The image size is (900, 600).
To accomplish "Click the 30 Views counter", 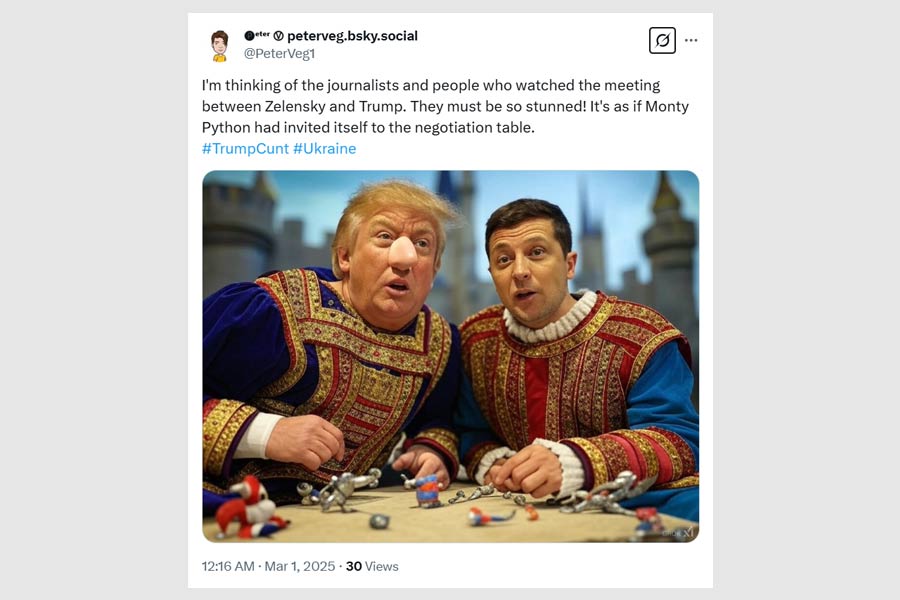I will pos(372,566).
